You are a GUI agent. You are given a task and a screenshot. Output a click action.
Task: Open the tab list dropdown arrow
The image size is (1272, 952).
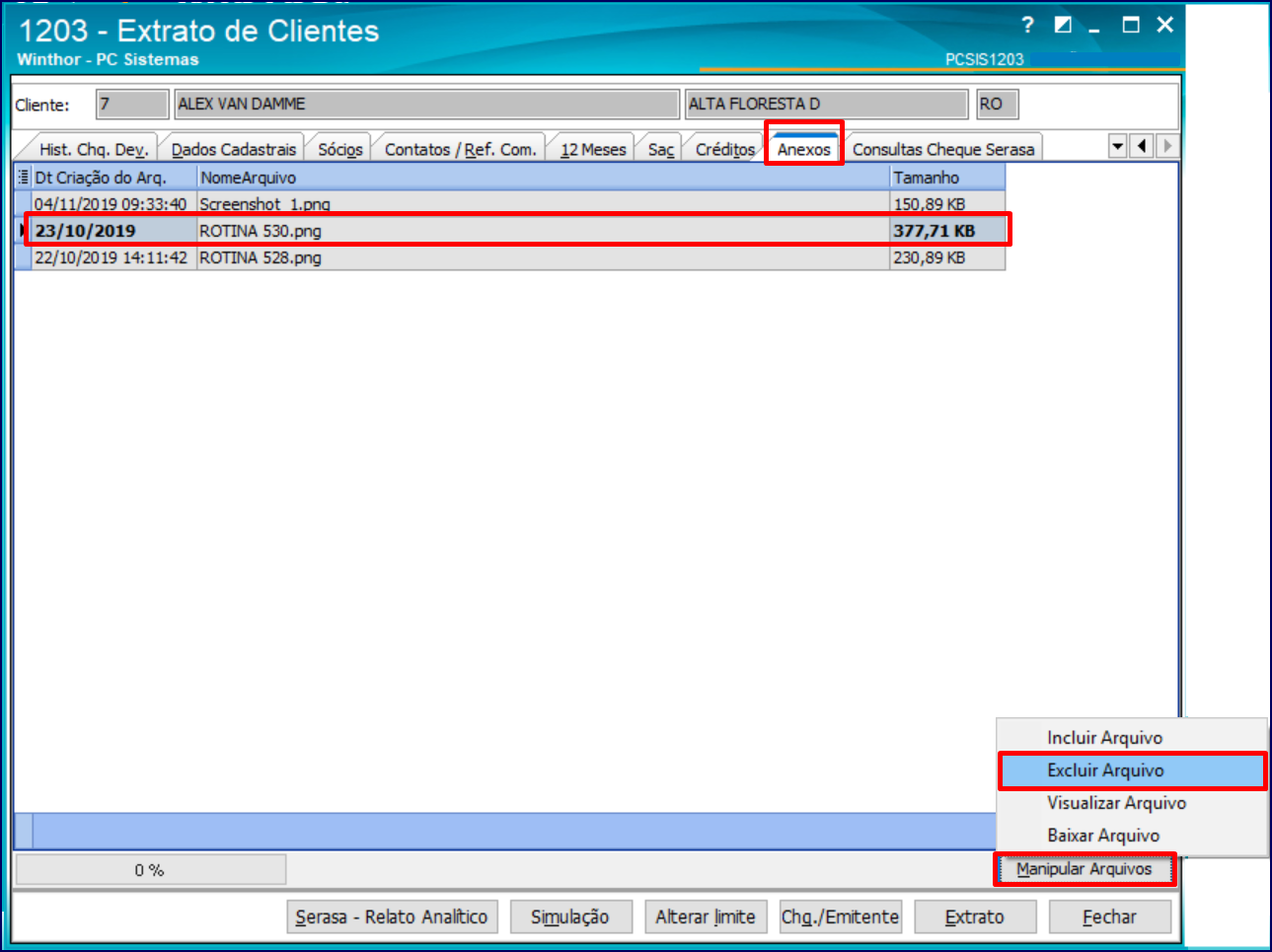click(x=1117, y=146)
